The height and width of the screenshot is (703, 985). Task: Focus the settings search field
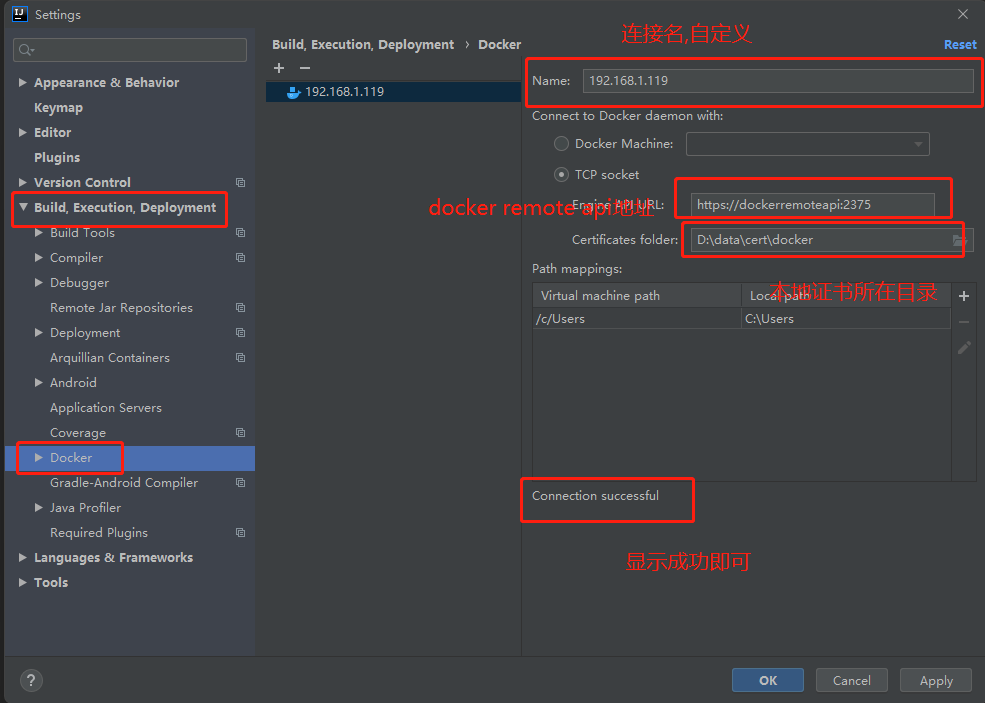click(x=130, y=50)
